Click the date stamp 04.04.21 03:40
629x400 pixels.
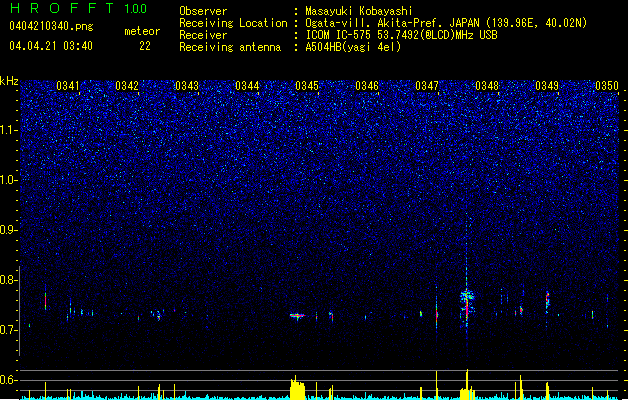[51, 46]
